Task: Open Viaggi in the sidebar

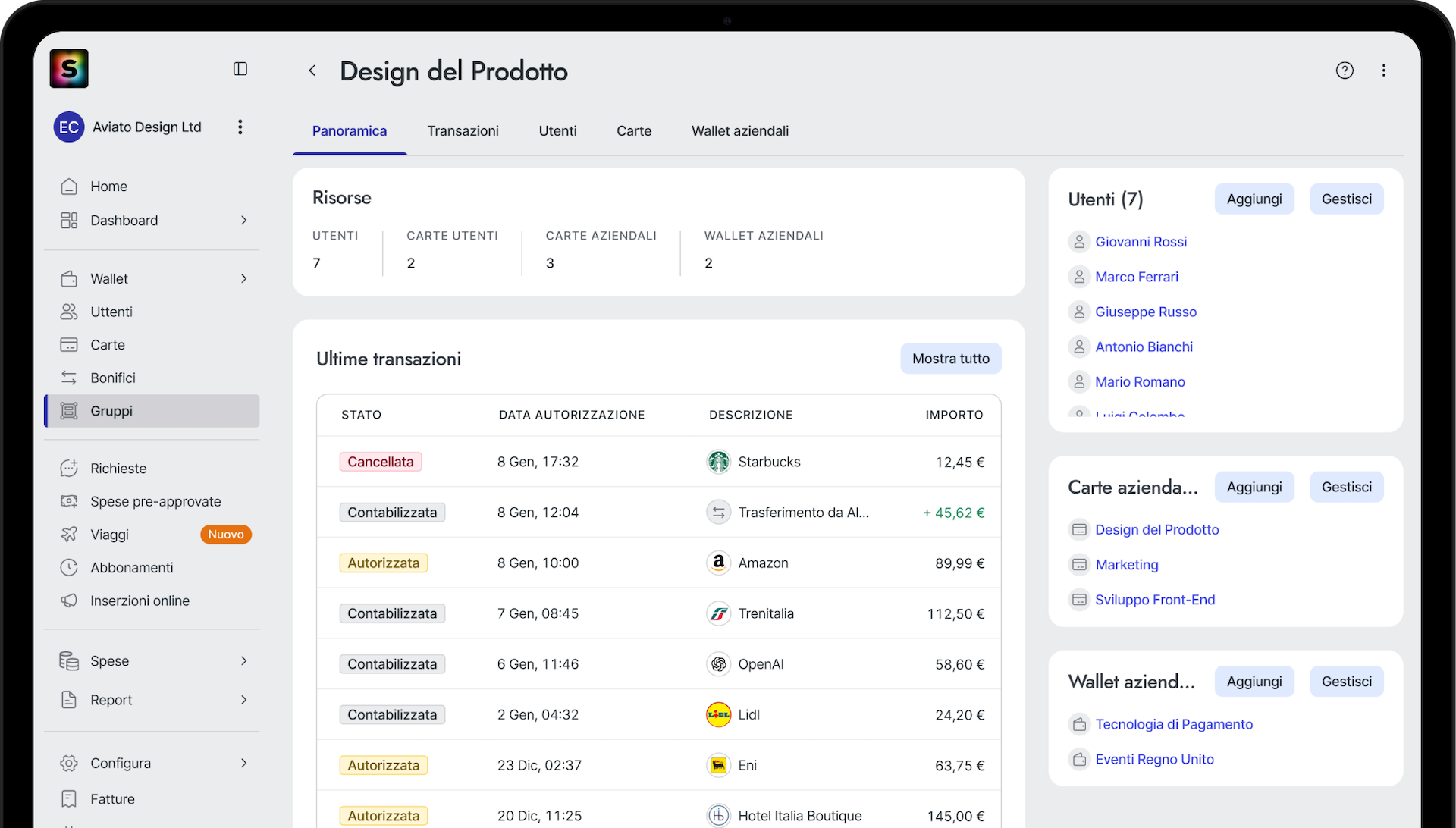Action: pyautogui.click(x=110, y=535)
